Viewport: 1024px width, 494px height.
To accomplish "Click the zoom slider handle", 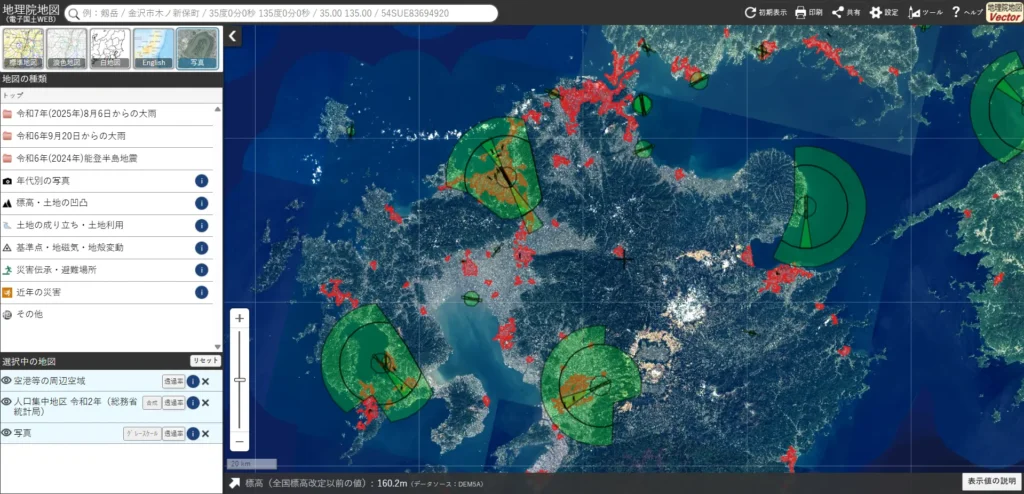I will 240,380.
